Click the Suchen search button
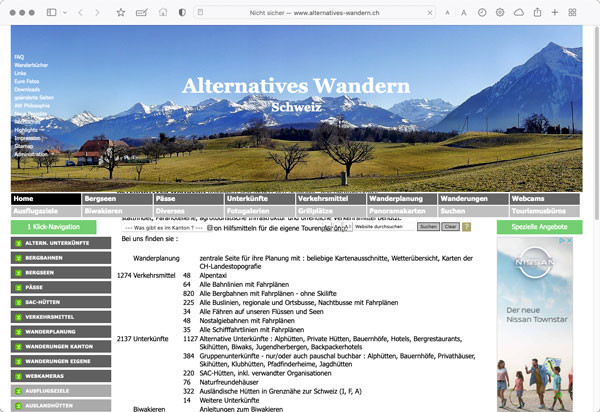Screen dimensions: 600x412 click(427, 228)
